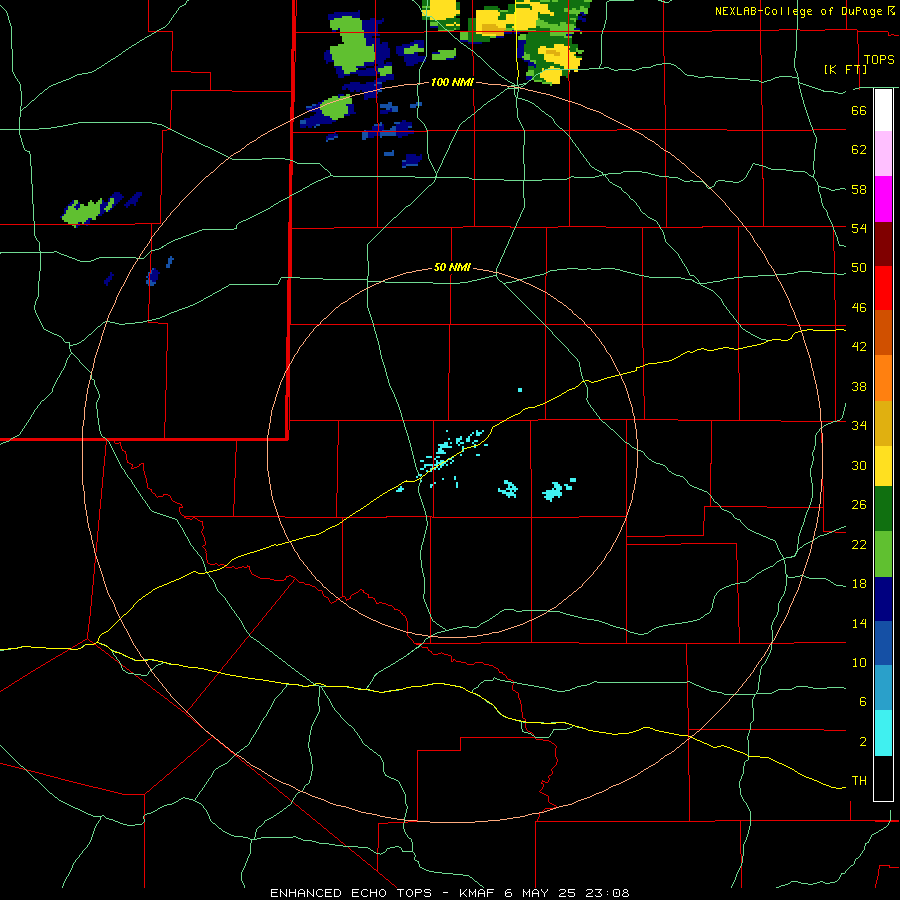The width and height of the screenshot is (900, 900).
Task: Click the legend value 14
Action: coord(859,623)
